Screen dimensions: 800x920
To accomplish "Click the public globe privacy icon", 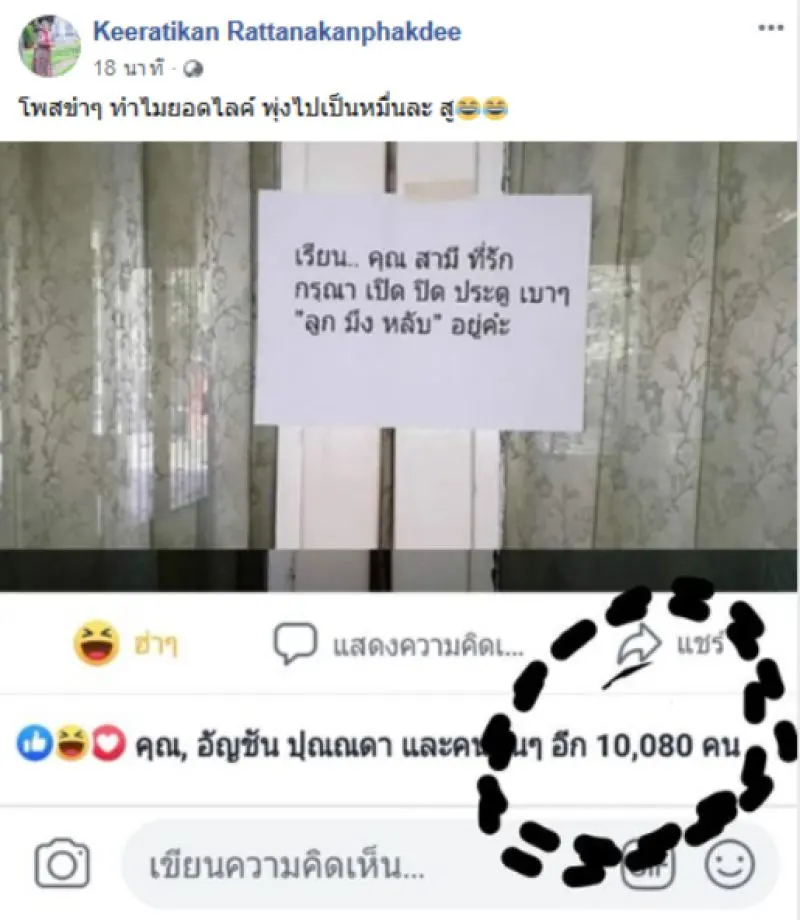I will pyautogui.click(x=193, y=70).
